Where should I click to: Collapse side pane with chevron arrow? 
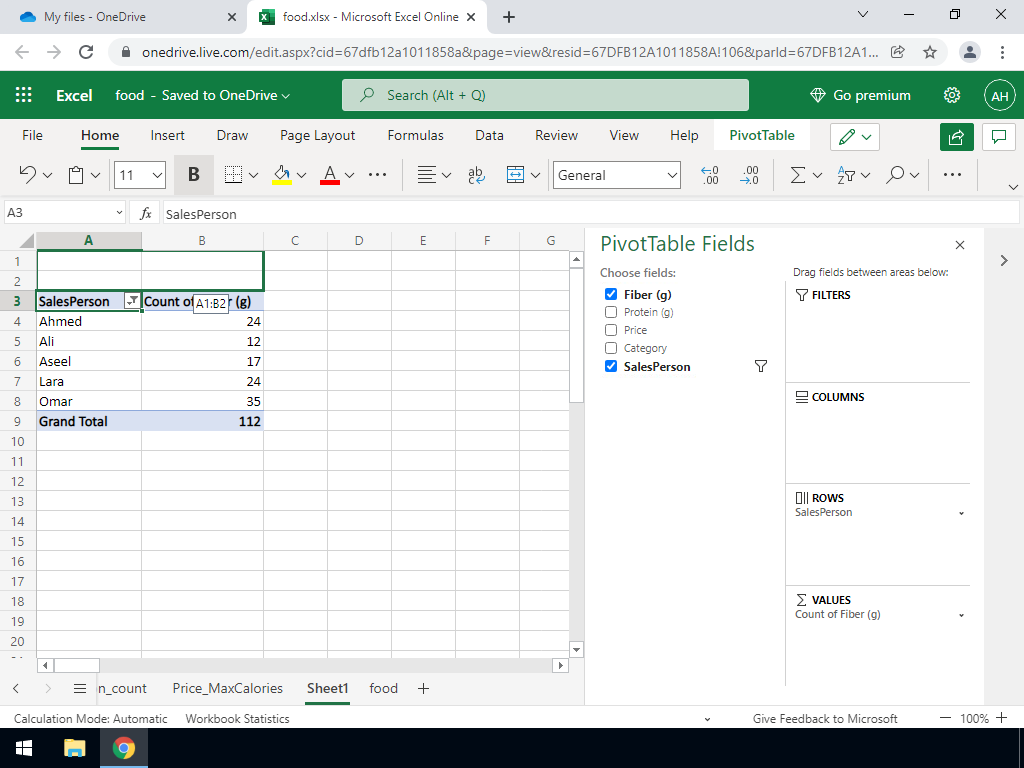click(x=1004, y=261)
